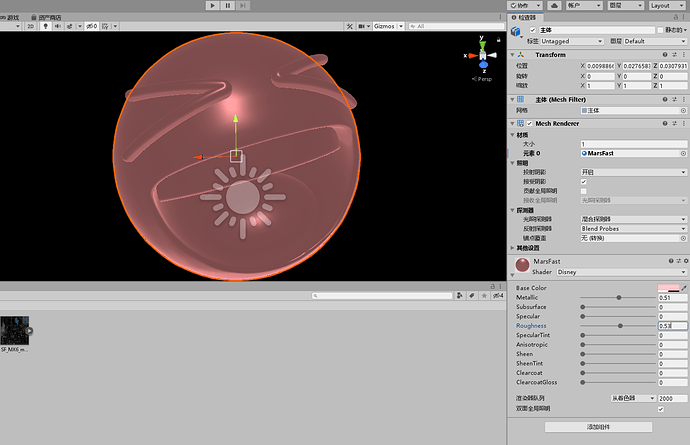Click the orientation gizmo Y axis cone
This screenshot has height=445, width=690.
[x=482, y=44]
